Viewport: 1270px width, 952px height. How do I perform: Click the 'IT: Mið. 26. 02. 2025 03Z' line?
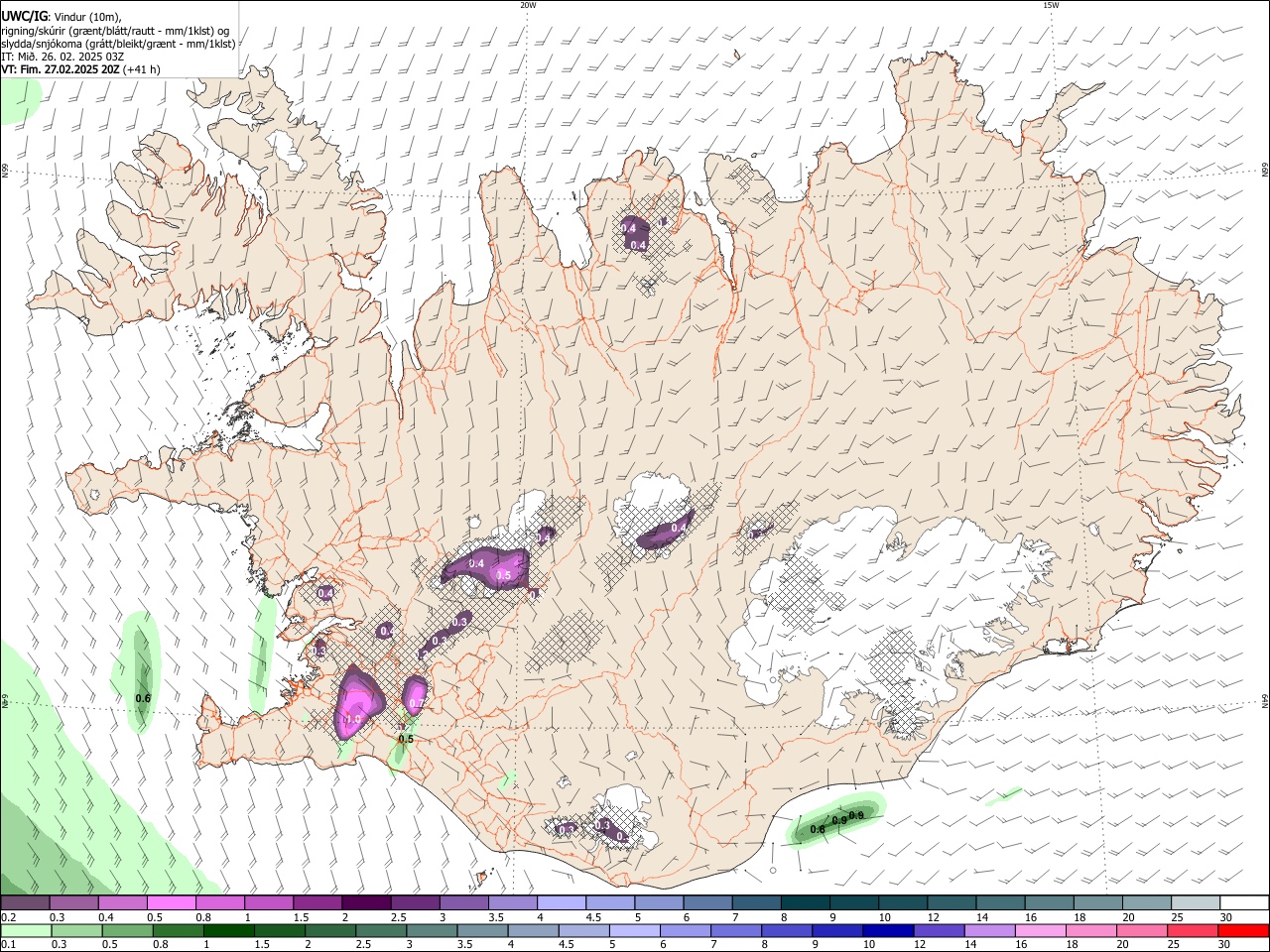click(x=63, y=57)
